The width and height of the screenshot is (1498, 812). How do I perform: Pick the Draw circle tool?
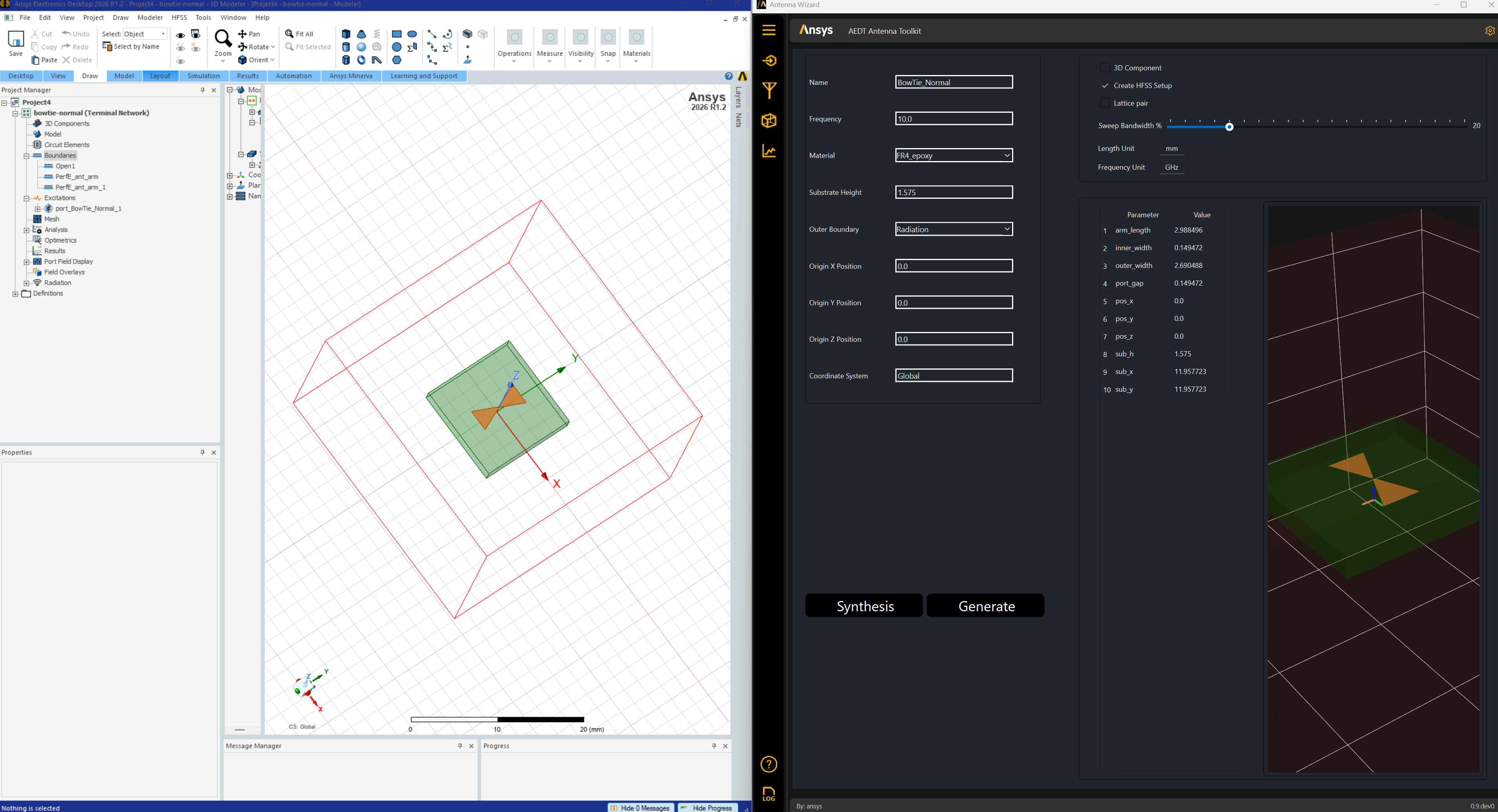[x=396, y=47]
